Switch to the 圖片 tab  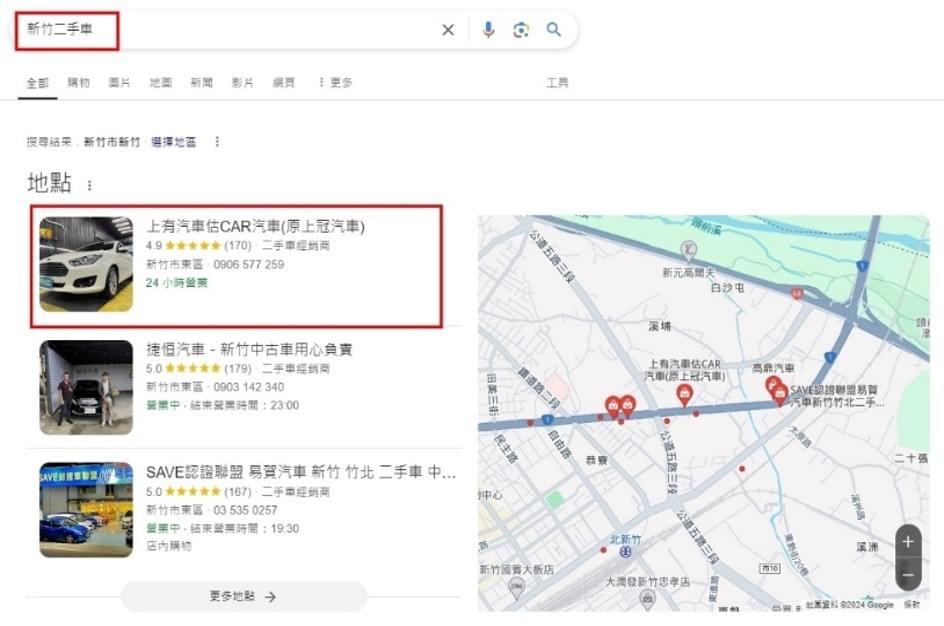click(119, 82)
